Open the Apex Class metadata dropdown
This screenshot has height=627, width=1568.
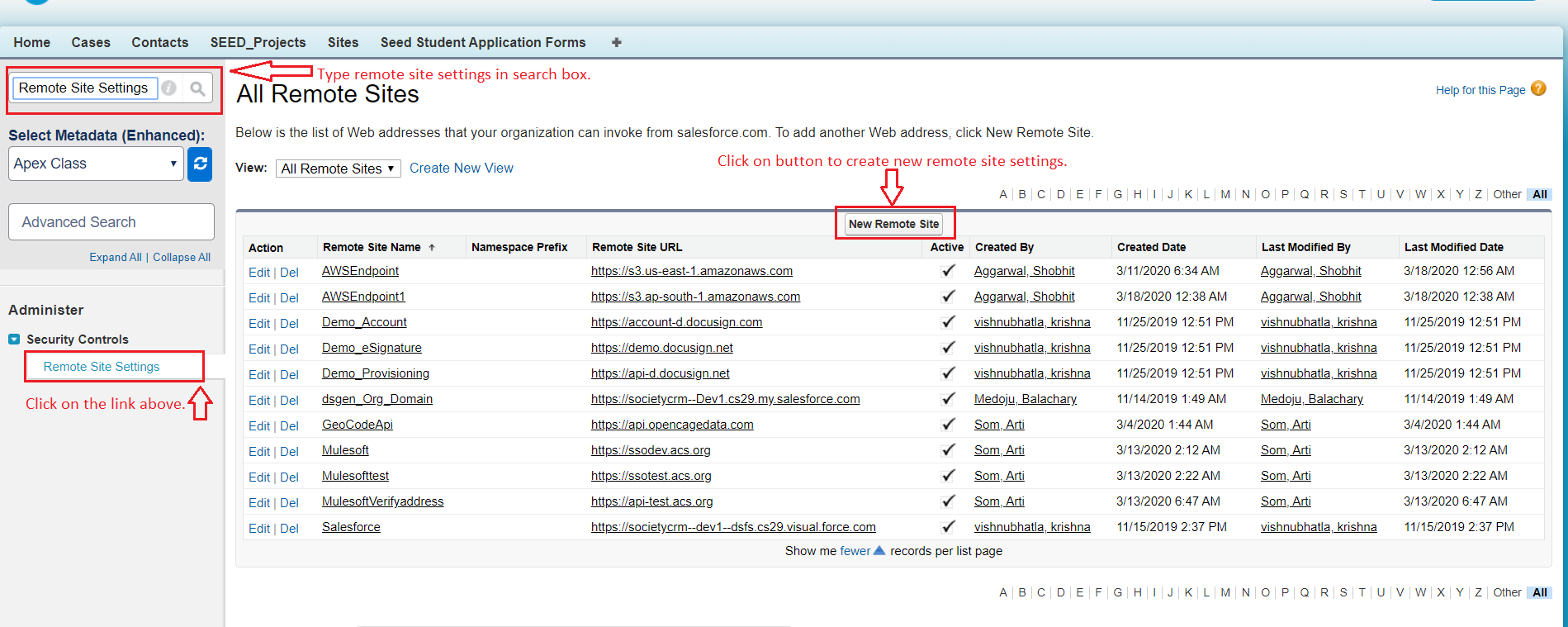click(97, 164)
